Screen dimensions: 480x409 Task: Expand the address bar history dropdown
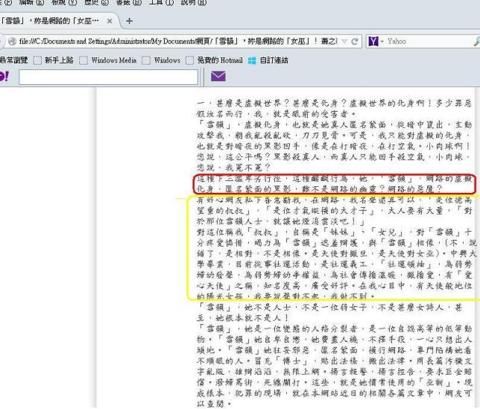coord(345,41)
